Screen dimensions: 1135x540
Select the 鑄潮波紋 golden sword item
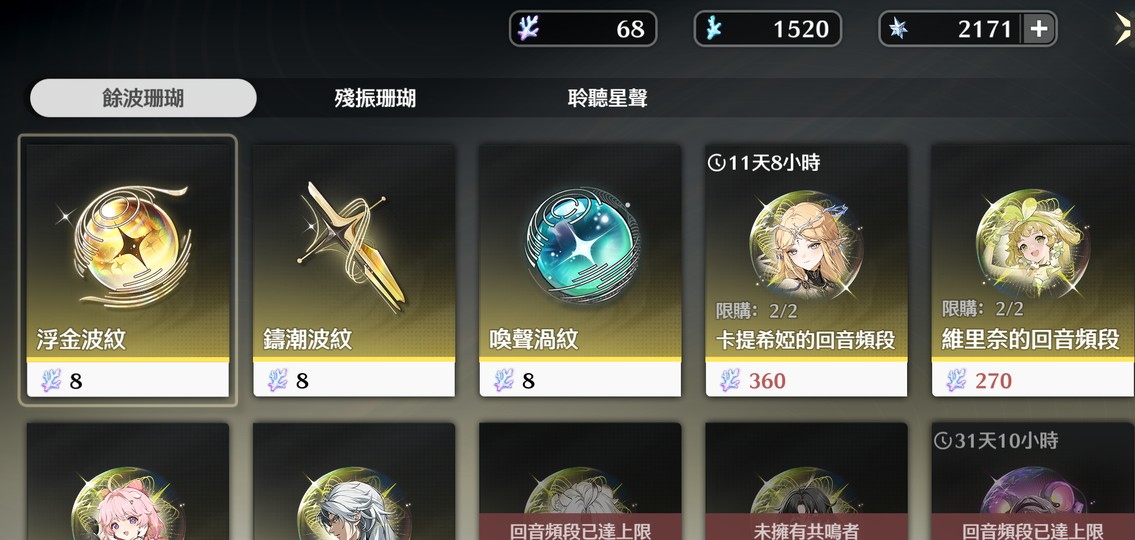pyautogui.click(x=354, y=270)
